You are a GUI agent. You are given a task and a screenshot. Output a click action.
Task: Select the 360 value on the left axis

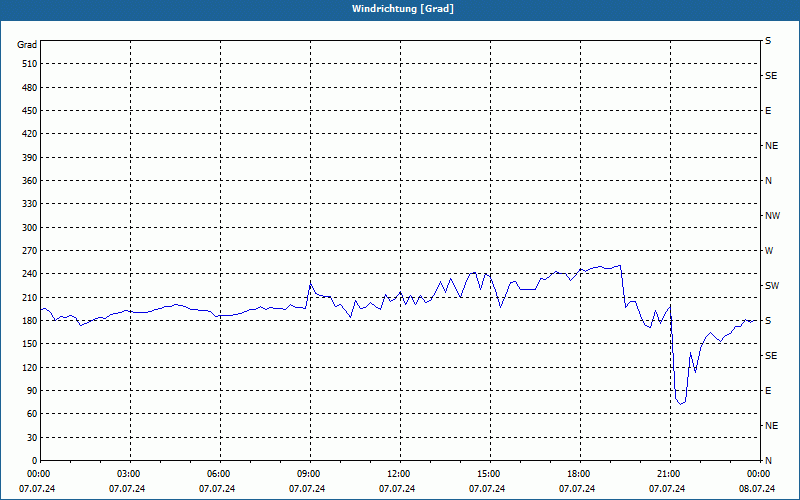point(30,181)
